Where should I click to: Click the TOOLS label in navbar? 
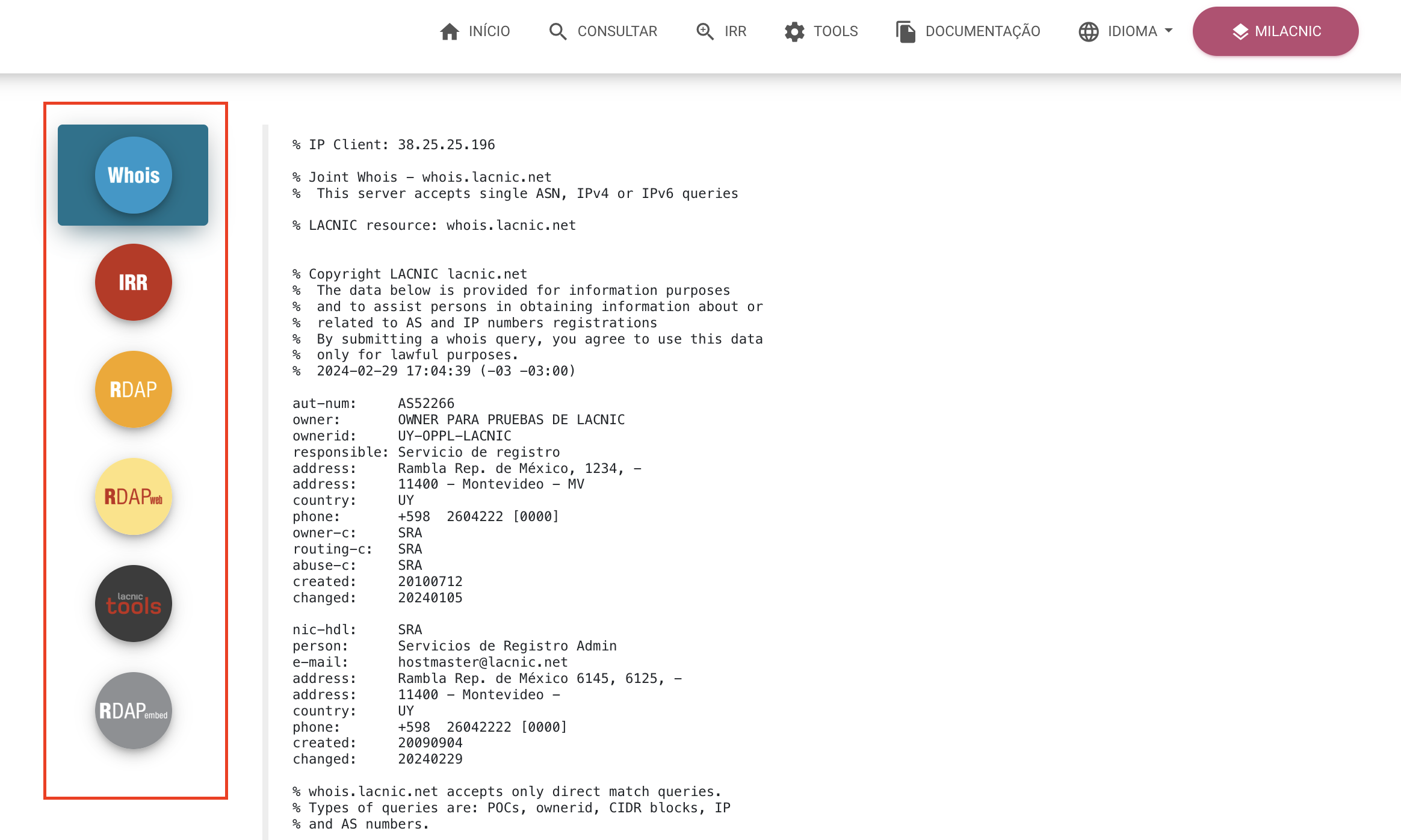tap(835, 31)
